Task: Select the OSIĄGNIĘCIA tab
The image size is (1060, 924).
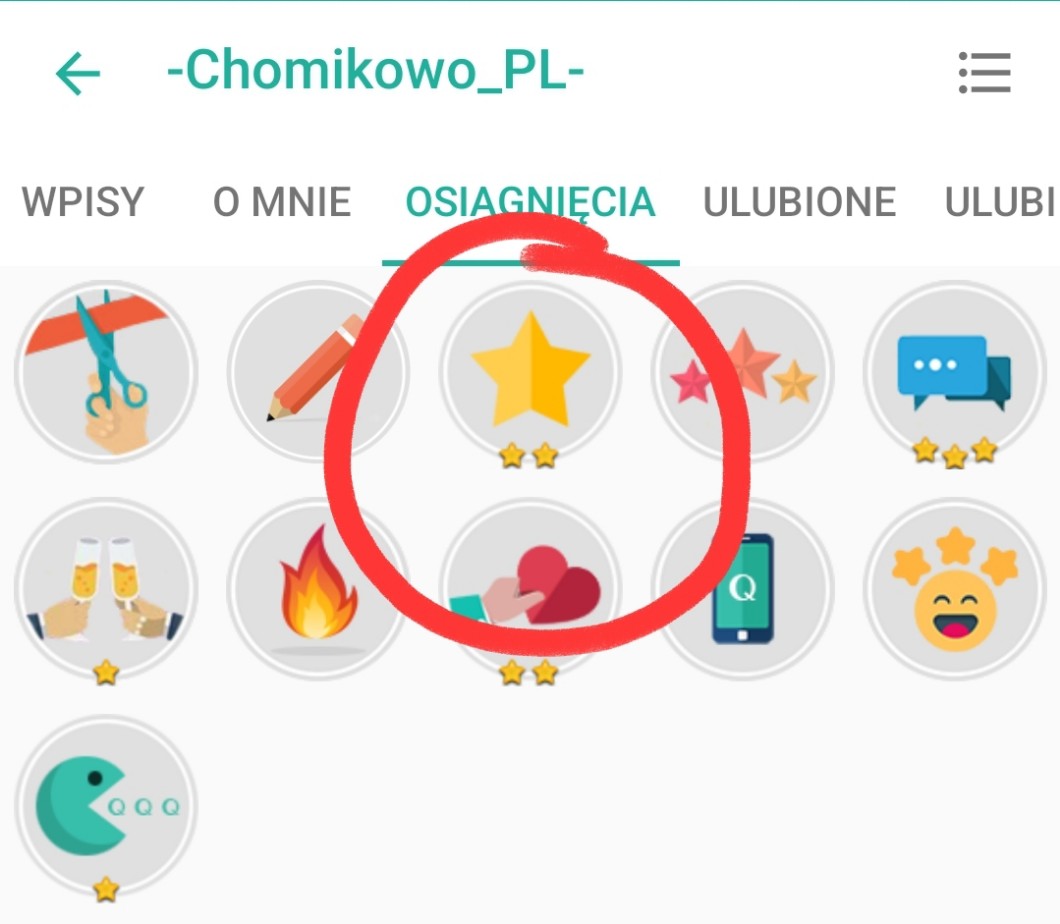Action: tap(531, 203)
